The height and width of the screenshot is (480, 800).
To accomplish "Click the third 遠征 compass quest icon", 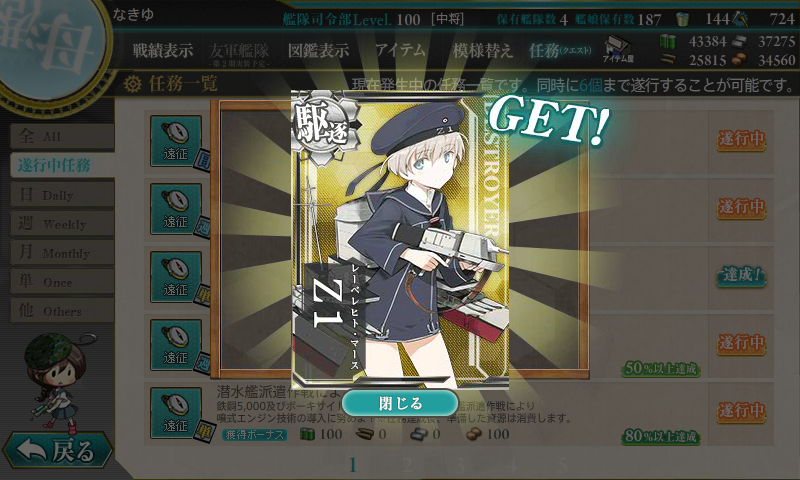I will pos(176,277).
